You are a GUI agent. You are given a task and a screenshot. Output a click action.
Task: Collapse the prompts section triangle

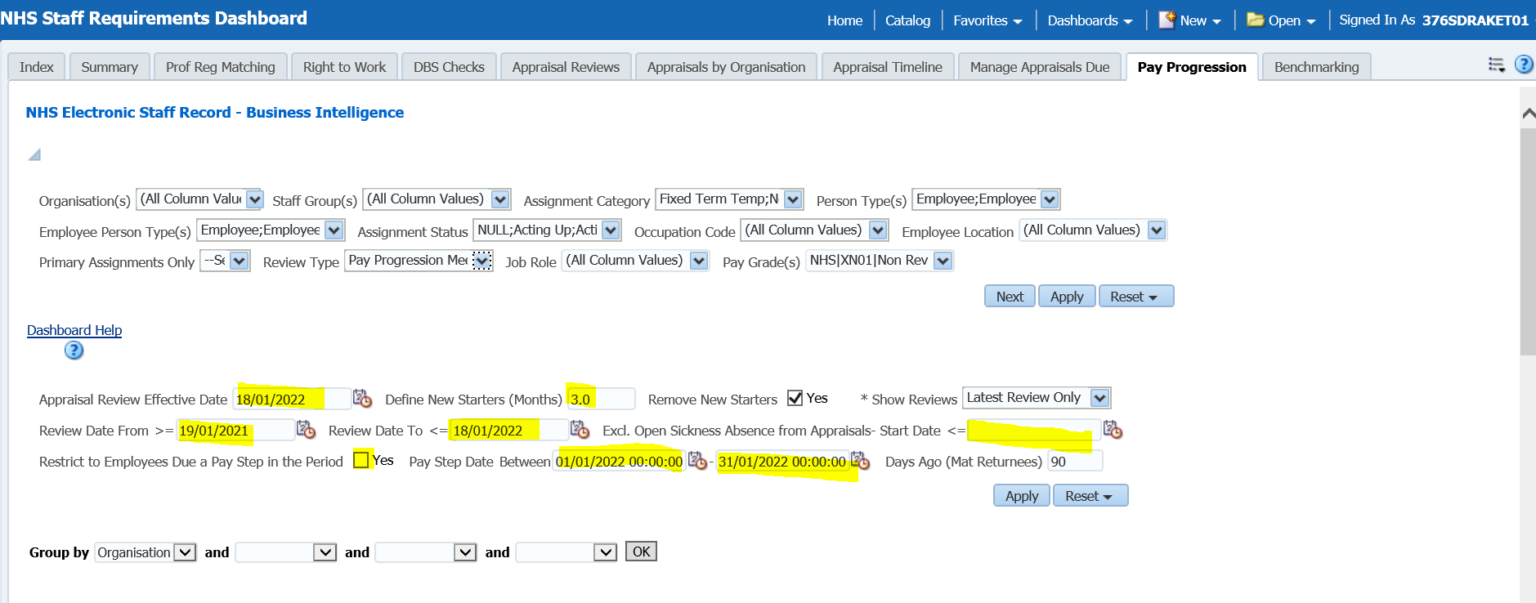[x=34, y=155]
